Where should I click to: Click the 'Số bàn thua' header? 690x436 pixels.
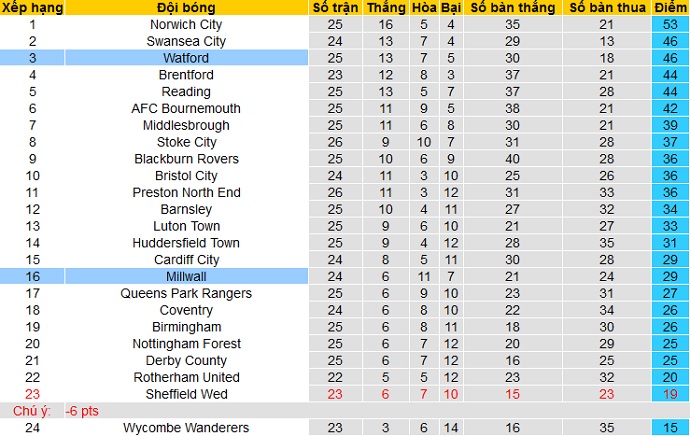pyautogui.click(x=605, y=8)
